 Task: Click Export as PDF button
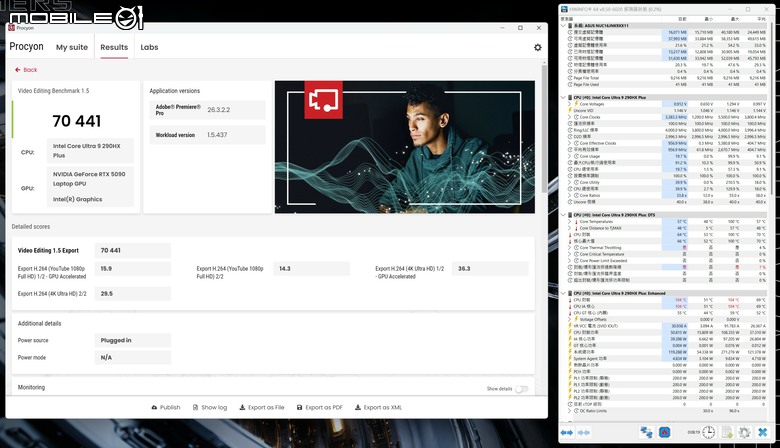319,407
